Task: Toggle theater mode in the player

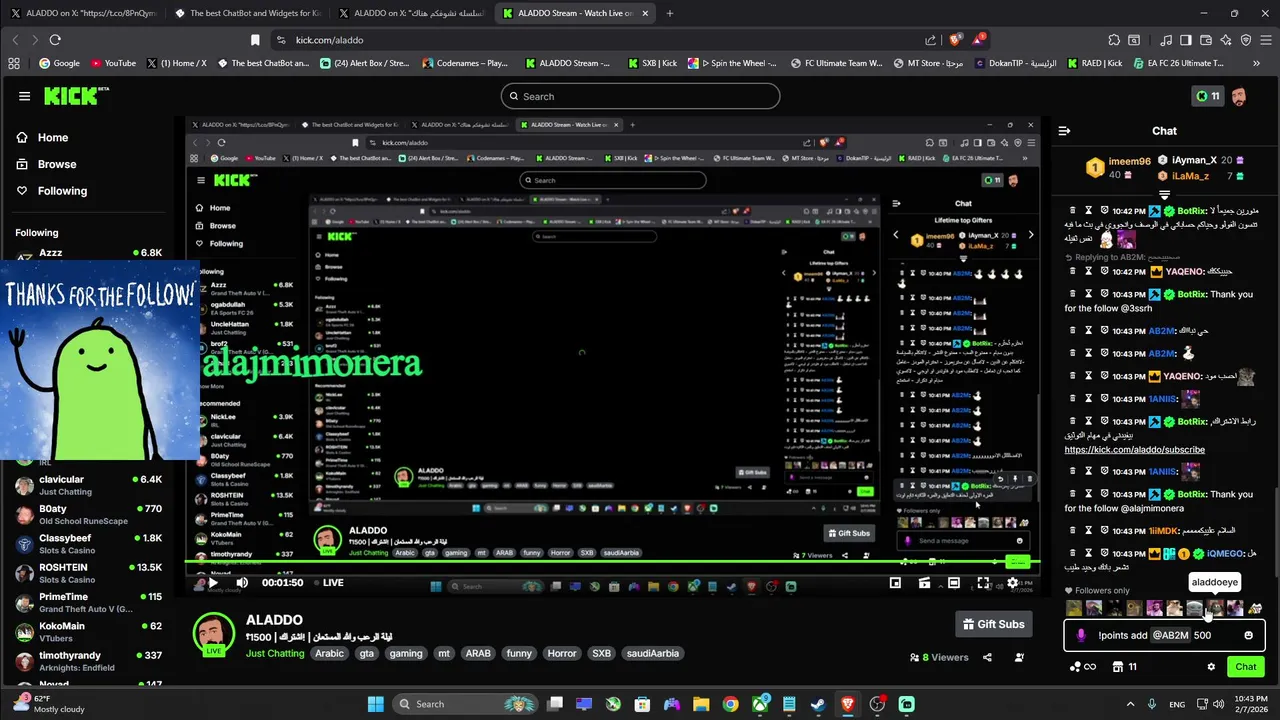Action: [954, 583]
